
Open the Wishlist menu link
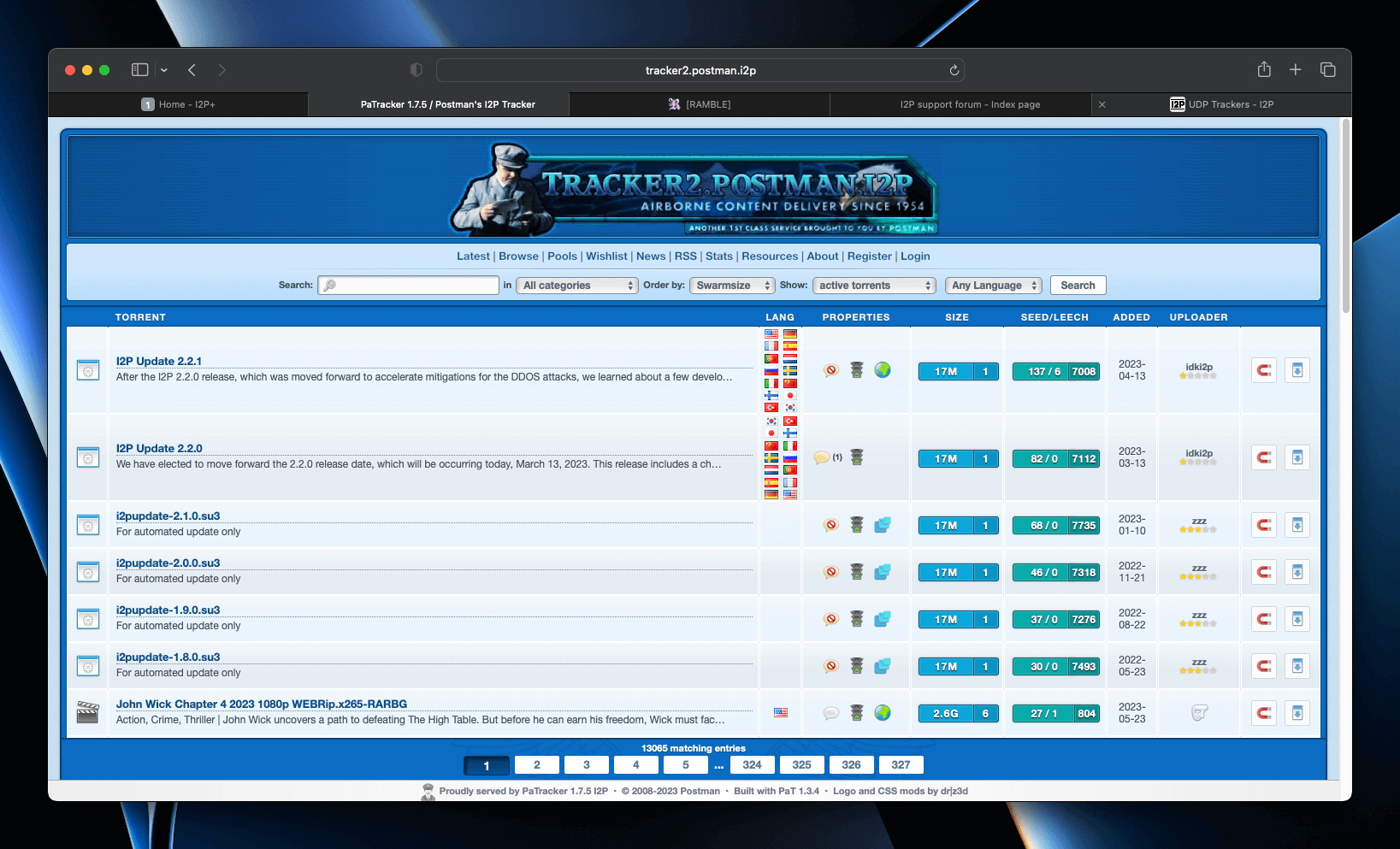[606, 256]
